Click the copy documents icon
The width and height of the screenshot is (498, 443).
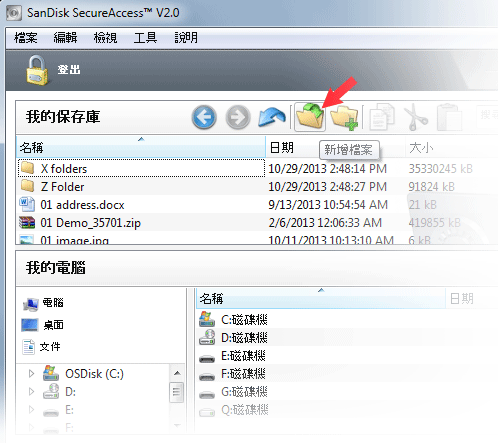382,117
